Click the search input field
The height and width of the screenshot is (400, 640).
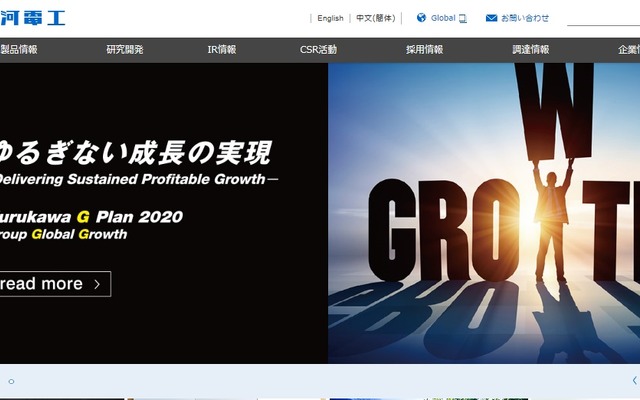click(603, 18)
